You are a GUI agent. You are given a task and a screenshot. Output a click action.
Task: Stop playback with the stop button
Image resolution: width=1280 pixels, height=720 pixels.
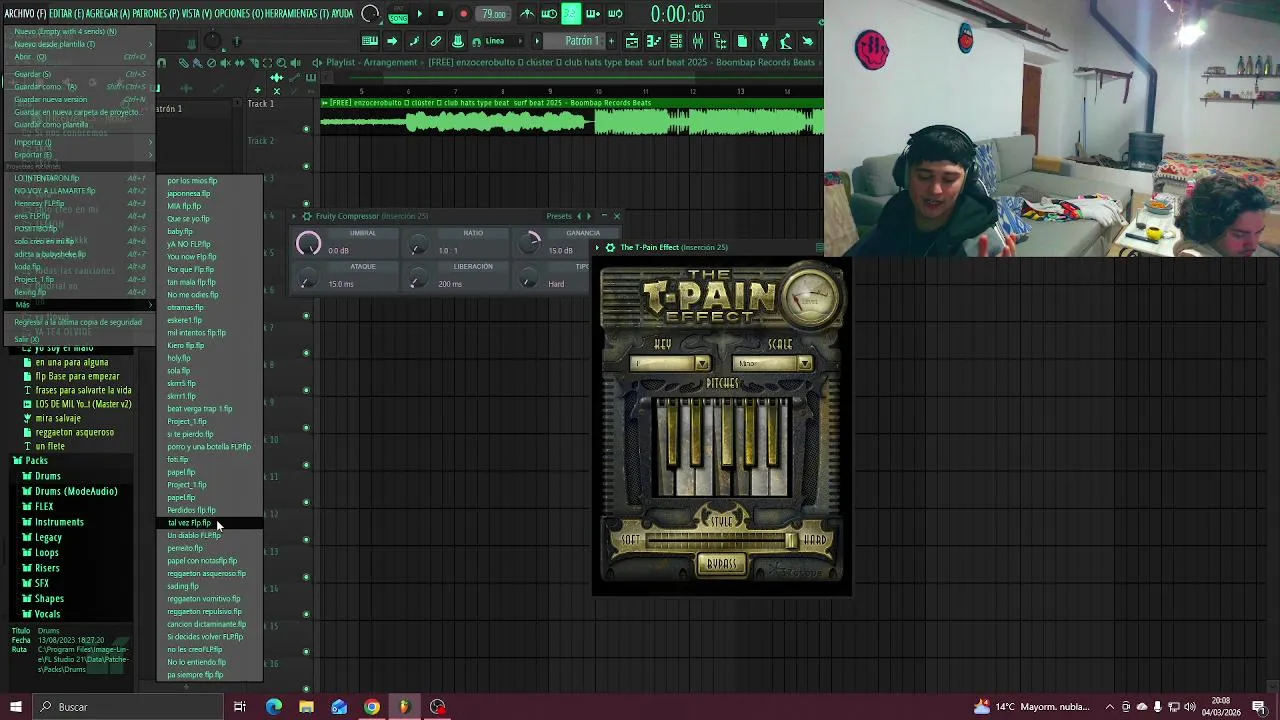(440, 14)
